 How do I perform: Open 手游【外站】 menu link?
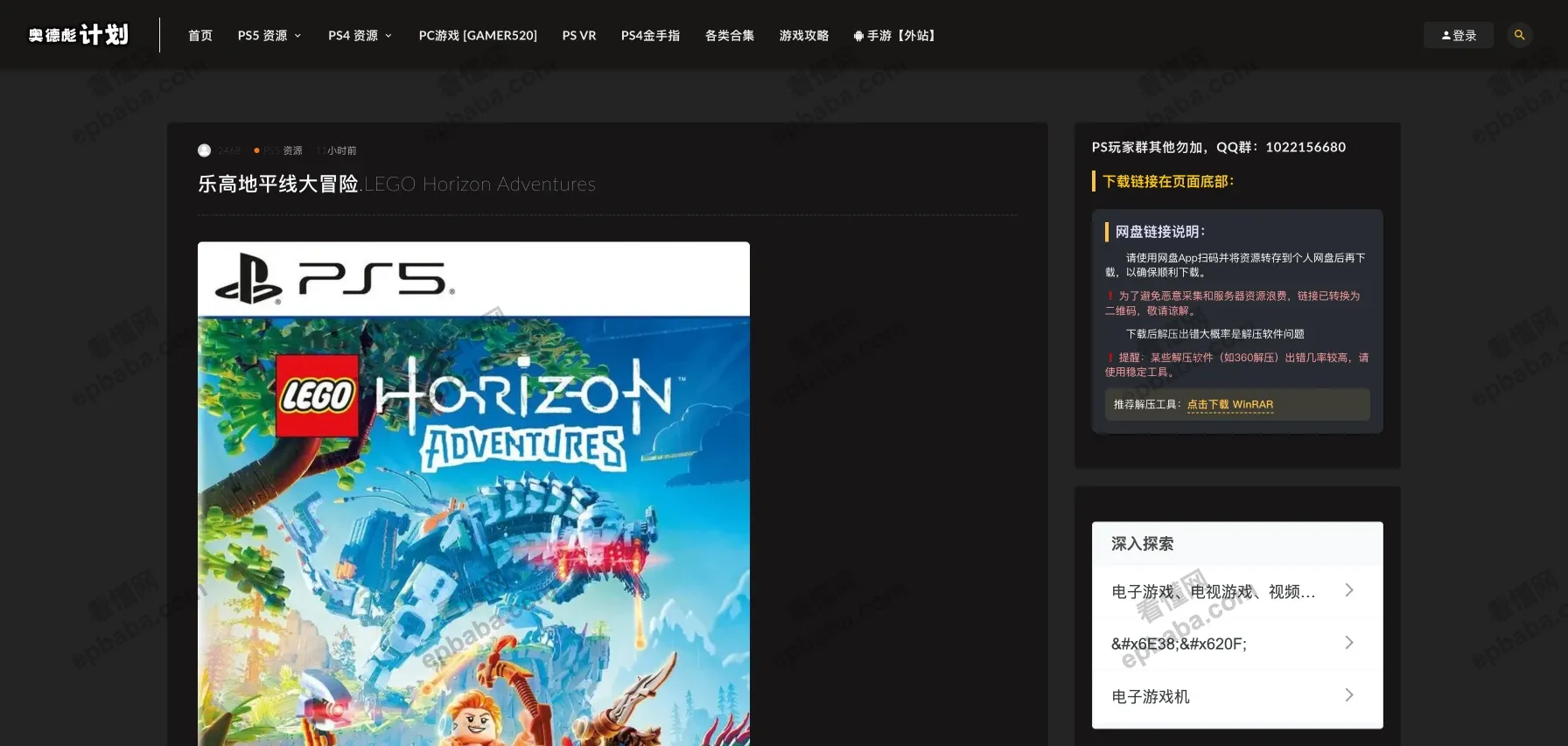click(895, 35)
